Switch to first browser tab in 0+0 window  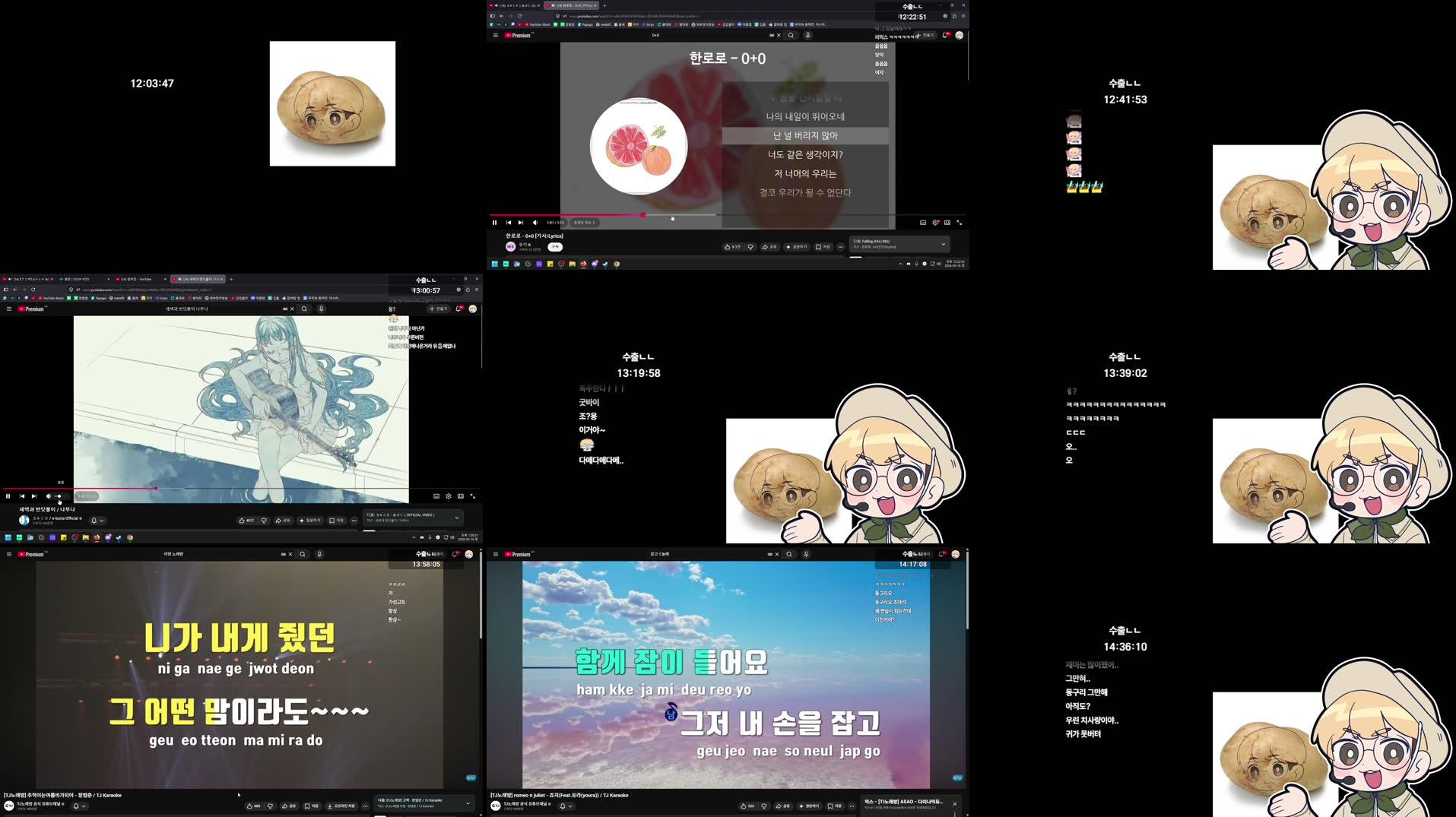pos(515,5)
